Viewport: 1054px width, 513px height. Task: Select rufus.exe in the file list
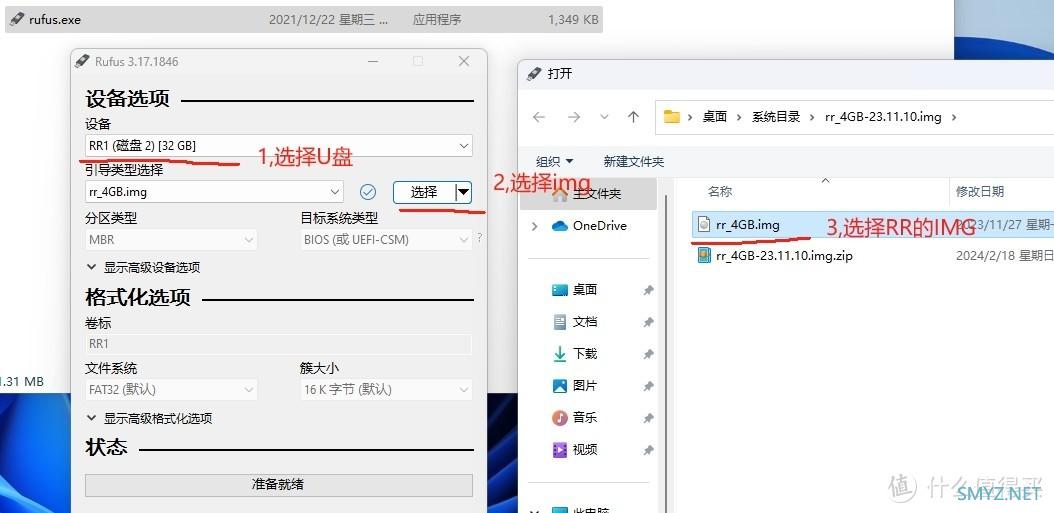click(x=304, y=19)
